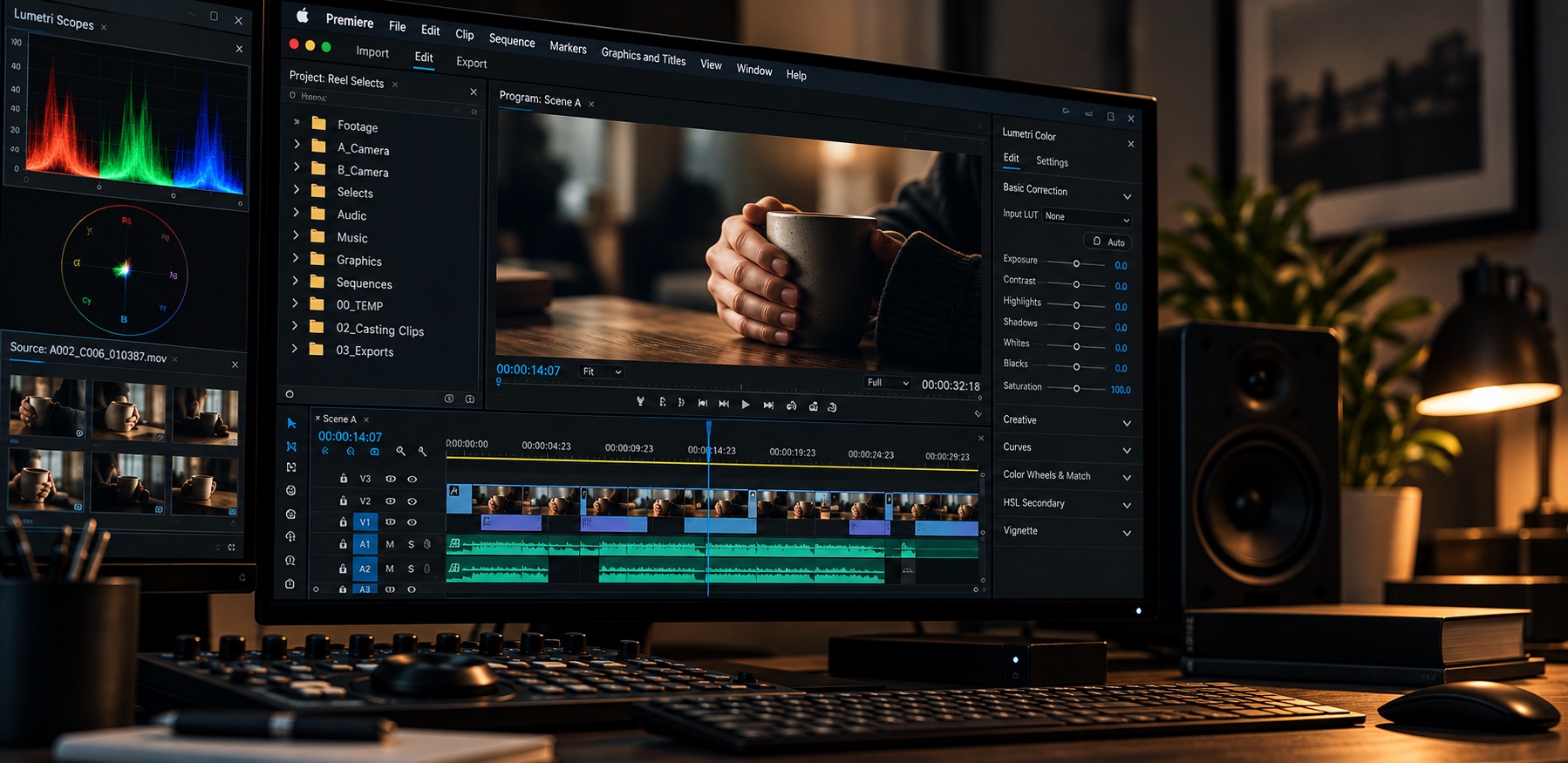This screenshot has width=1568, height=763.
Task: Open the Fit zoom dropdown in Program monitor
Action: 602,371
